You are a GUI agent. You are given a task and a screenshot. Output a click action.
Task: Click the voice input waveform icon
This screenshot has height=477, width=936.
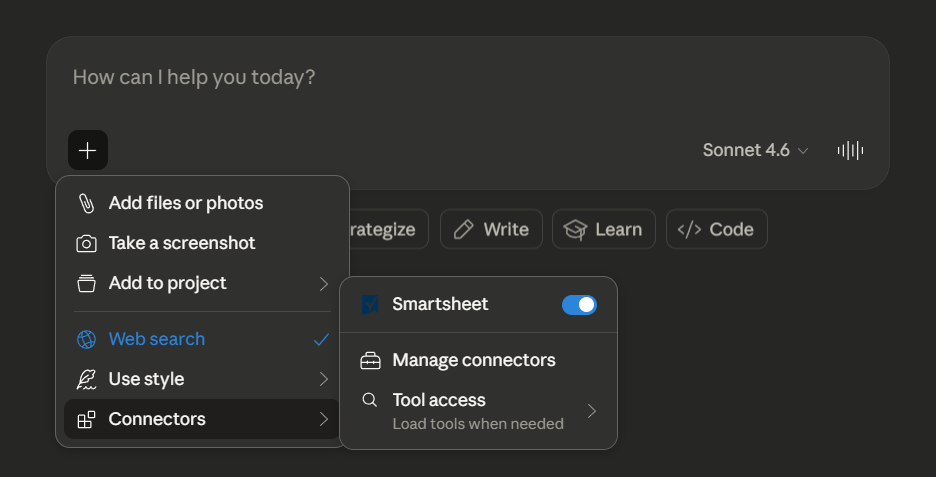click(x=850, y=150)
